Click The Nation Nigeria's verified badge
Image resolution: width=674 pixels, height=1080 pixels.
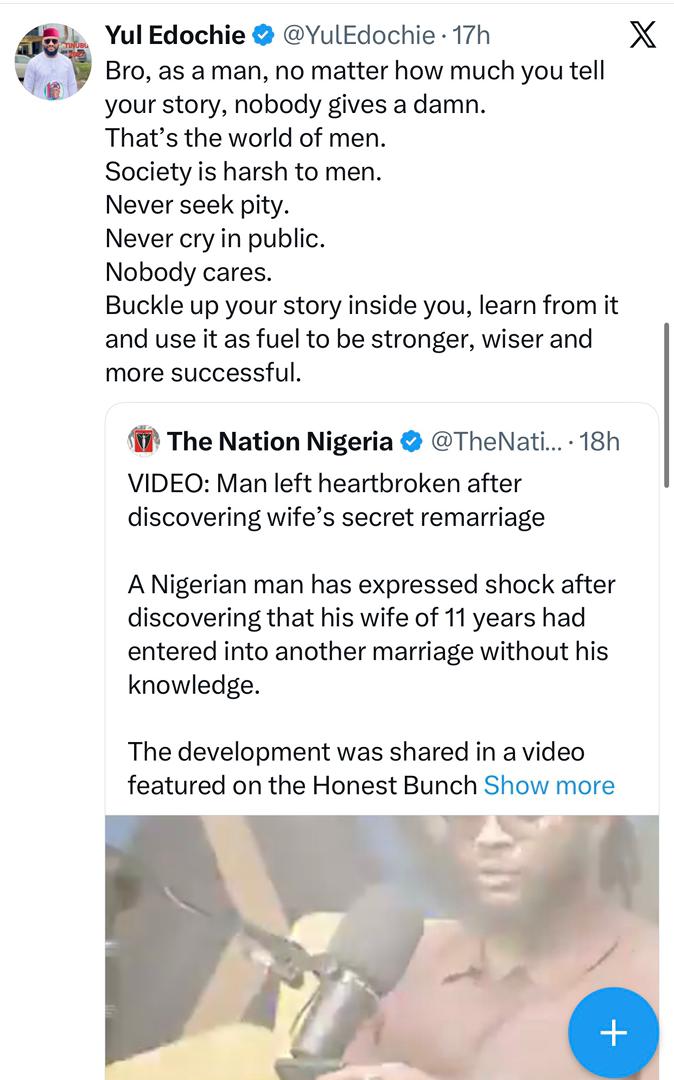click(410, 440)
